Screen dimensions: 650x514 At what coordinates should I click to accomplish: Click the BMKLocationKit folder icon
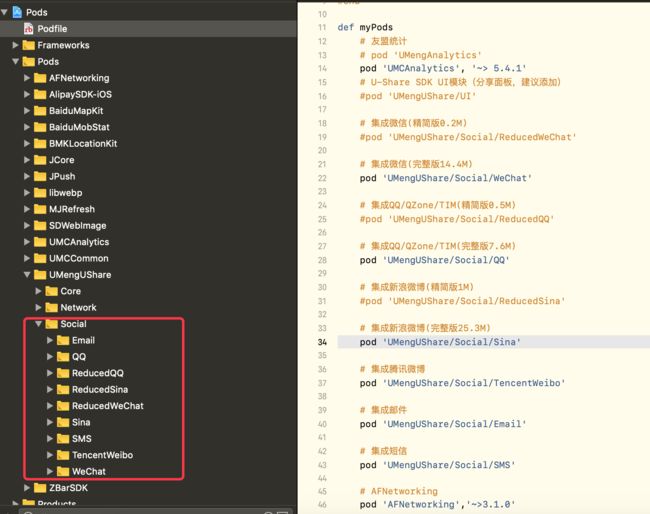coord(40,143)
